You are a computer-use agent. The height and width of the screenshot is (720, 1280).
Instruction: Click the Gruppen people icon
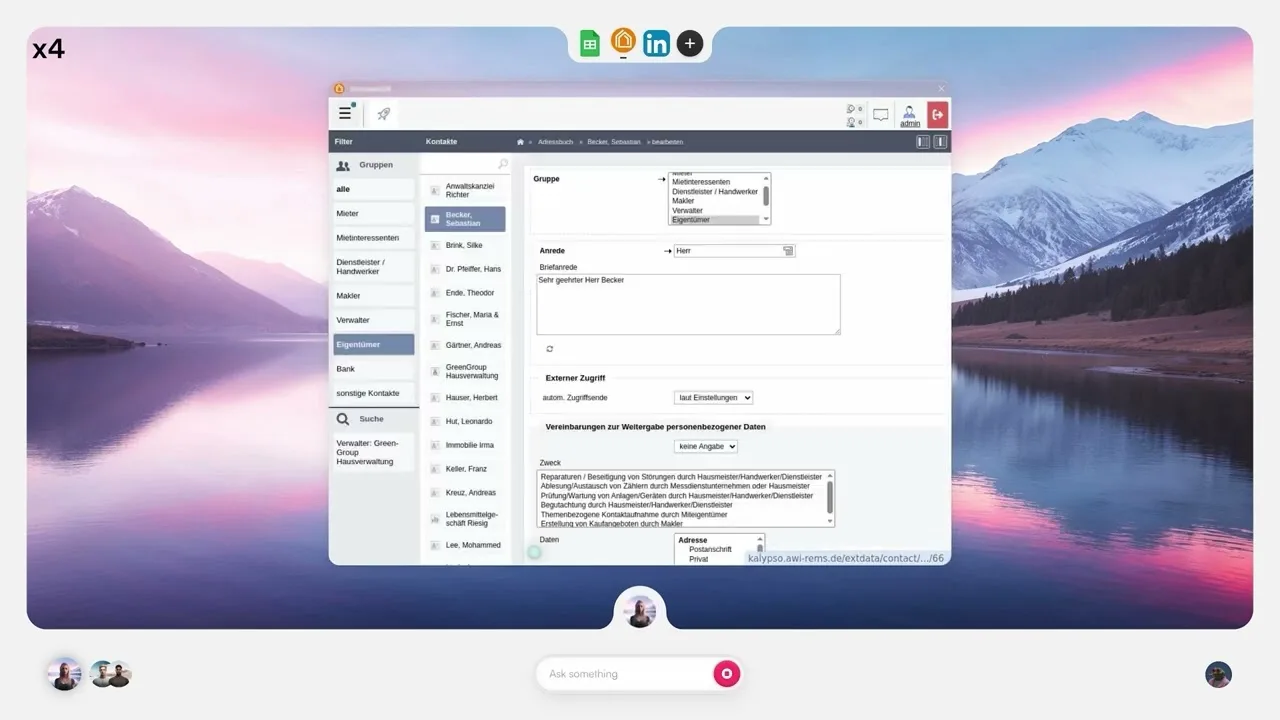(343, 165)
